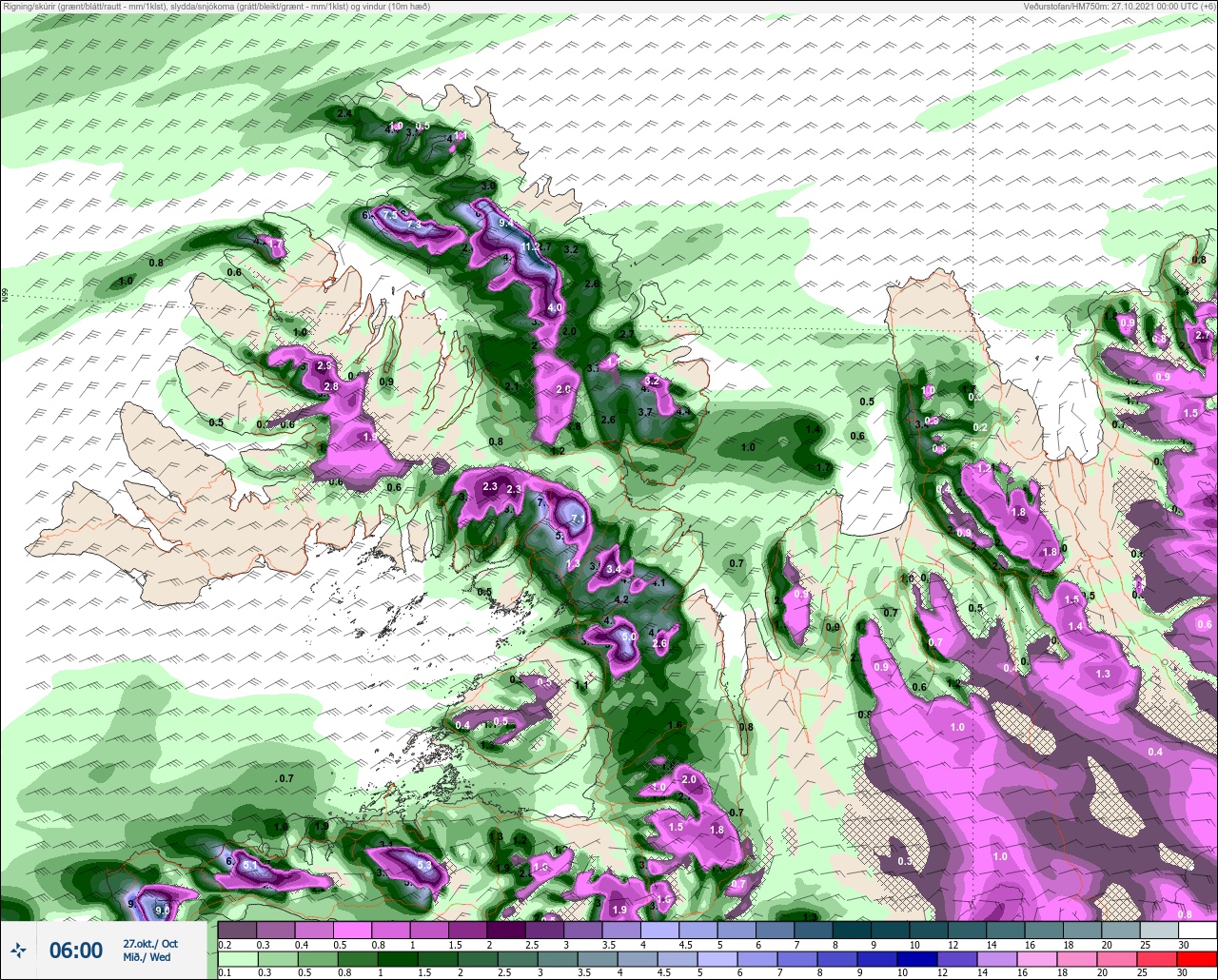Click the '27.okt./ Oct' date text
This screenshot has width=1218, height=980.
pos(150,943)
